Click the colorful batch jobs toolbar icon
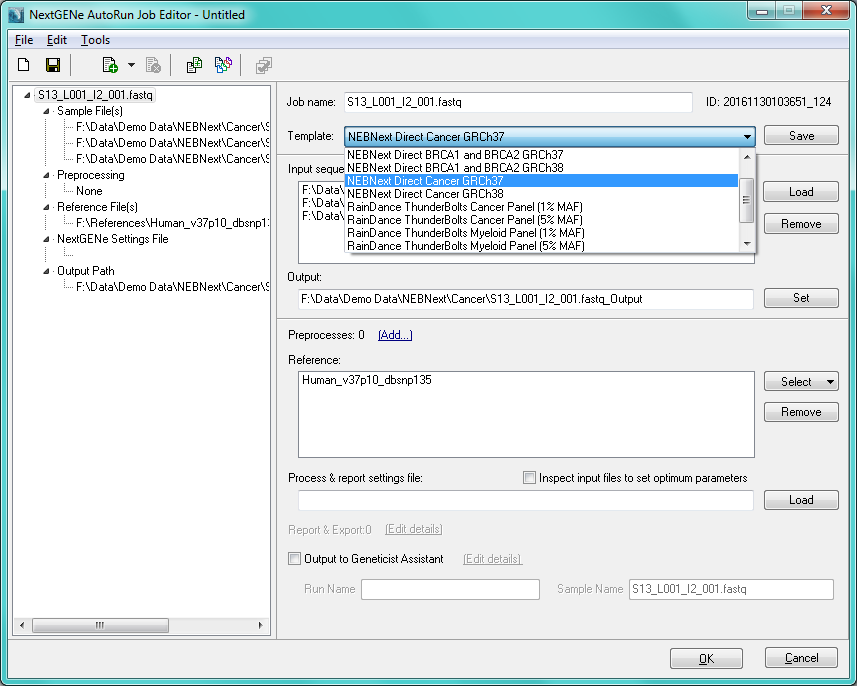The image size is (857, 686). point(223,65)
